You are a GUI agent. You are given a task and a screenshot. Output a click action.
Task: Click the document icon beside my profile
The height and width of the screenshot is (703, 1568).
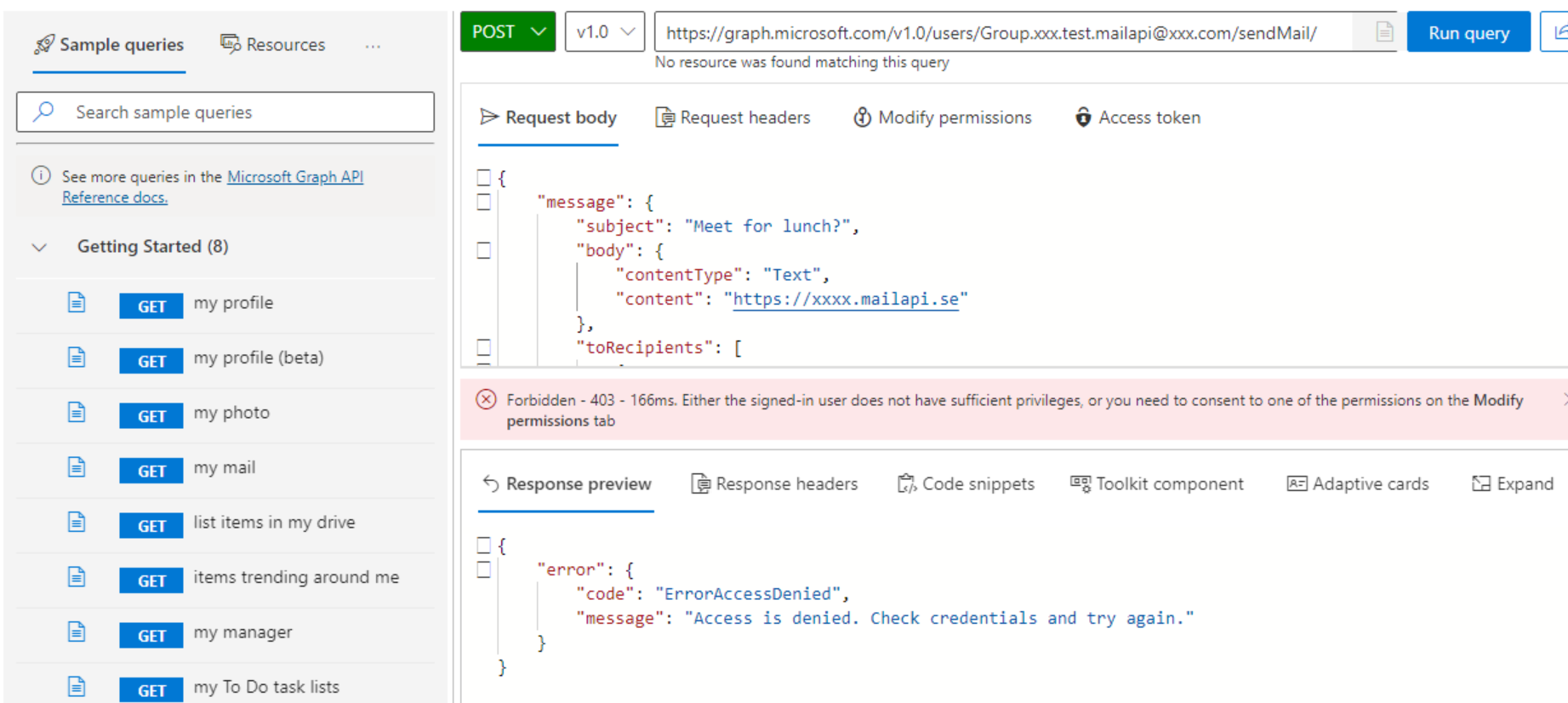click(77, 302)
